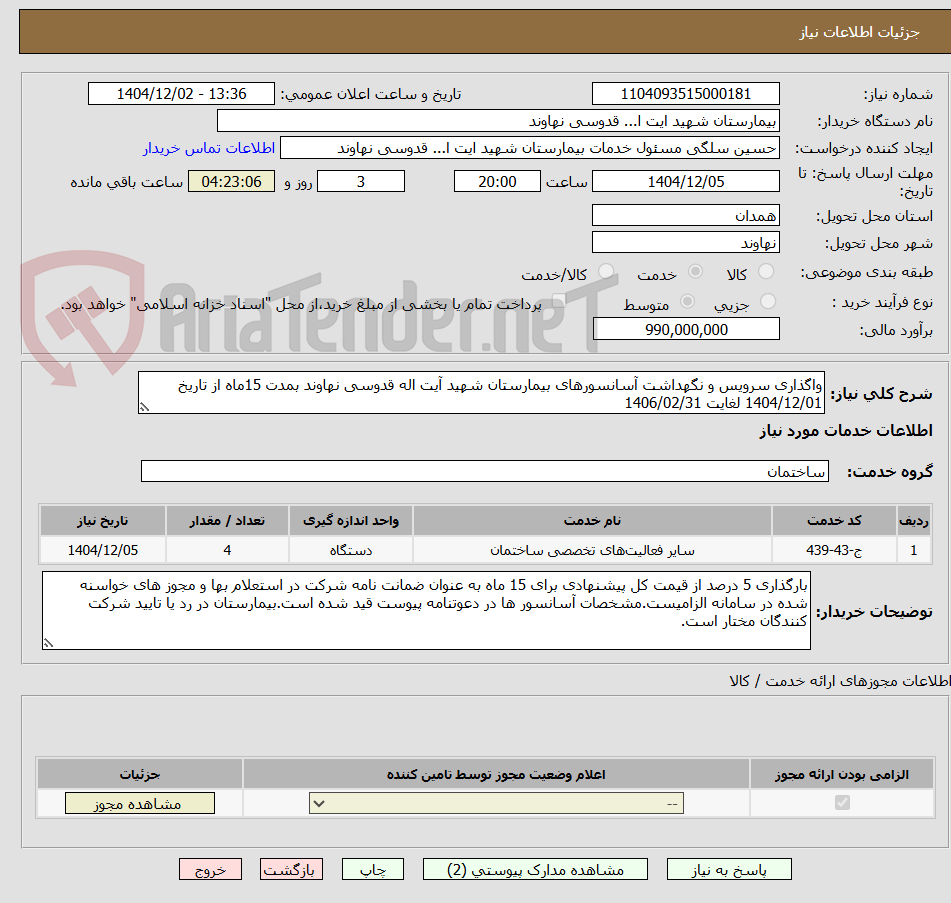Screen dimensions: 951x903
Task: Click the پاسخ به نیاز button
Action: click(x=729, y=870)
